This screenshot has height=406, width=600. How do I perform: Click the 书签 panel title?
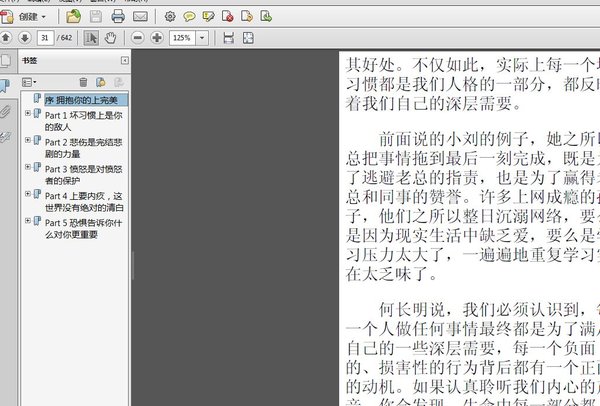tap(29, 60)
